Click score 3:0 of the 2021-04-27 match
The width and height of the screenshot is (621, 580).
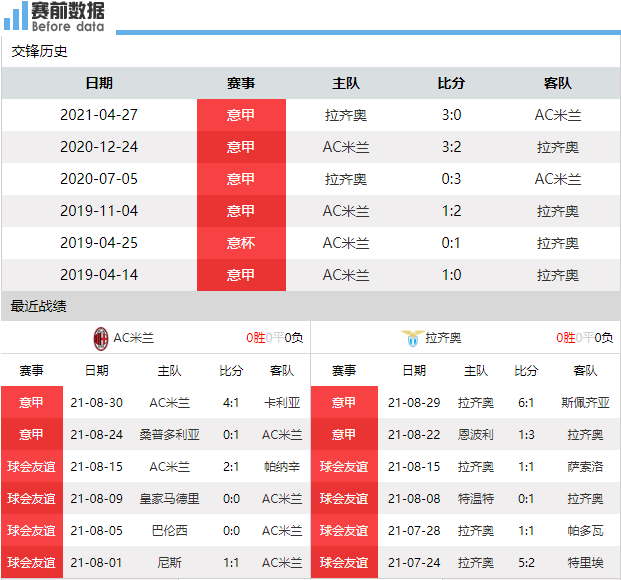pos(451,115)
